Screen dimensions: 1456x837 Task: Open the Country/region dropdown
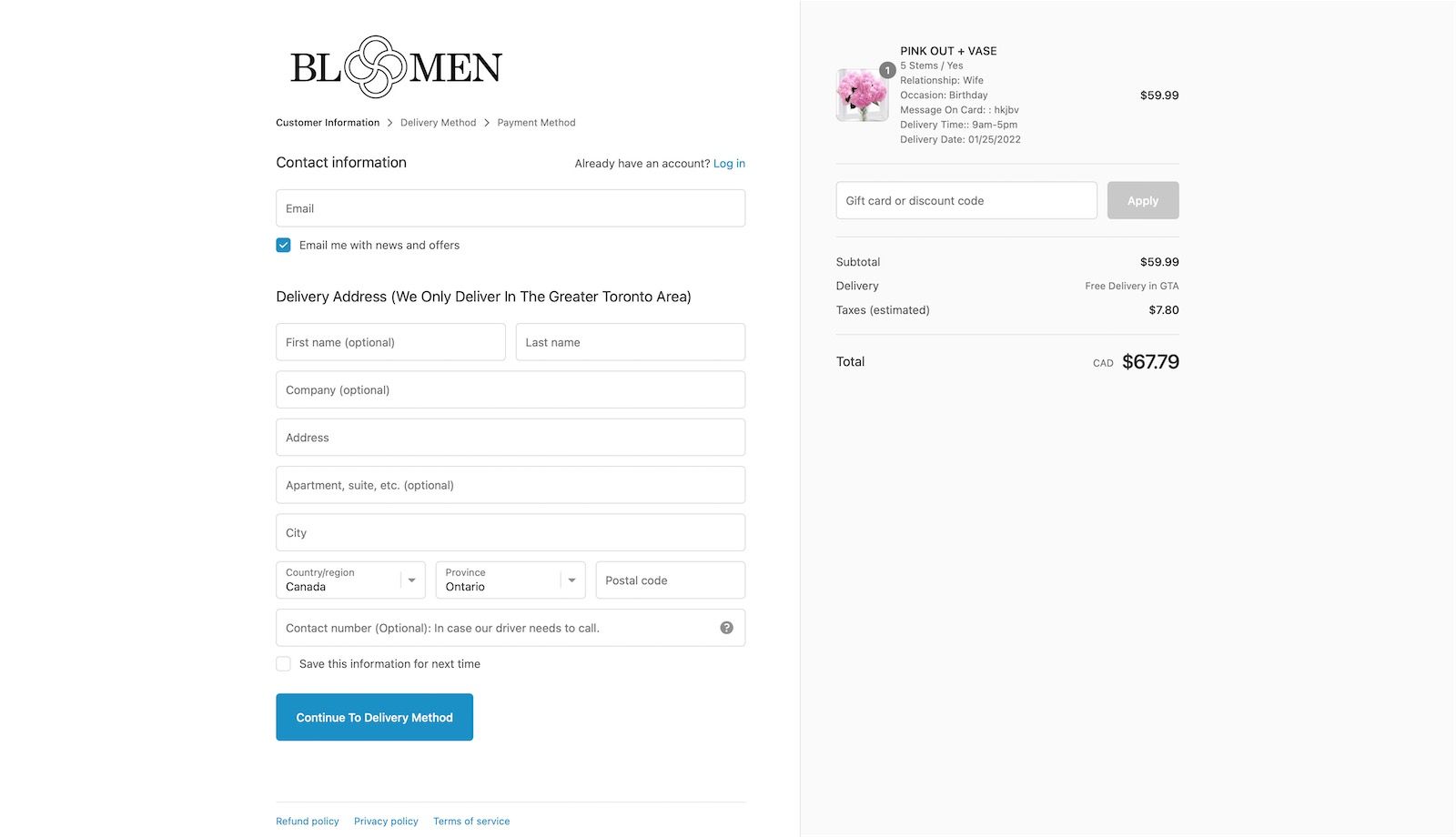click(x=350, y=580)
